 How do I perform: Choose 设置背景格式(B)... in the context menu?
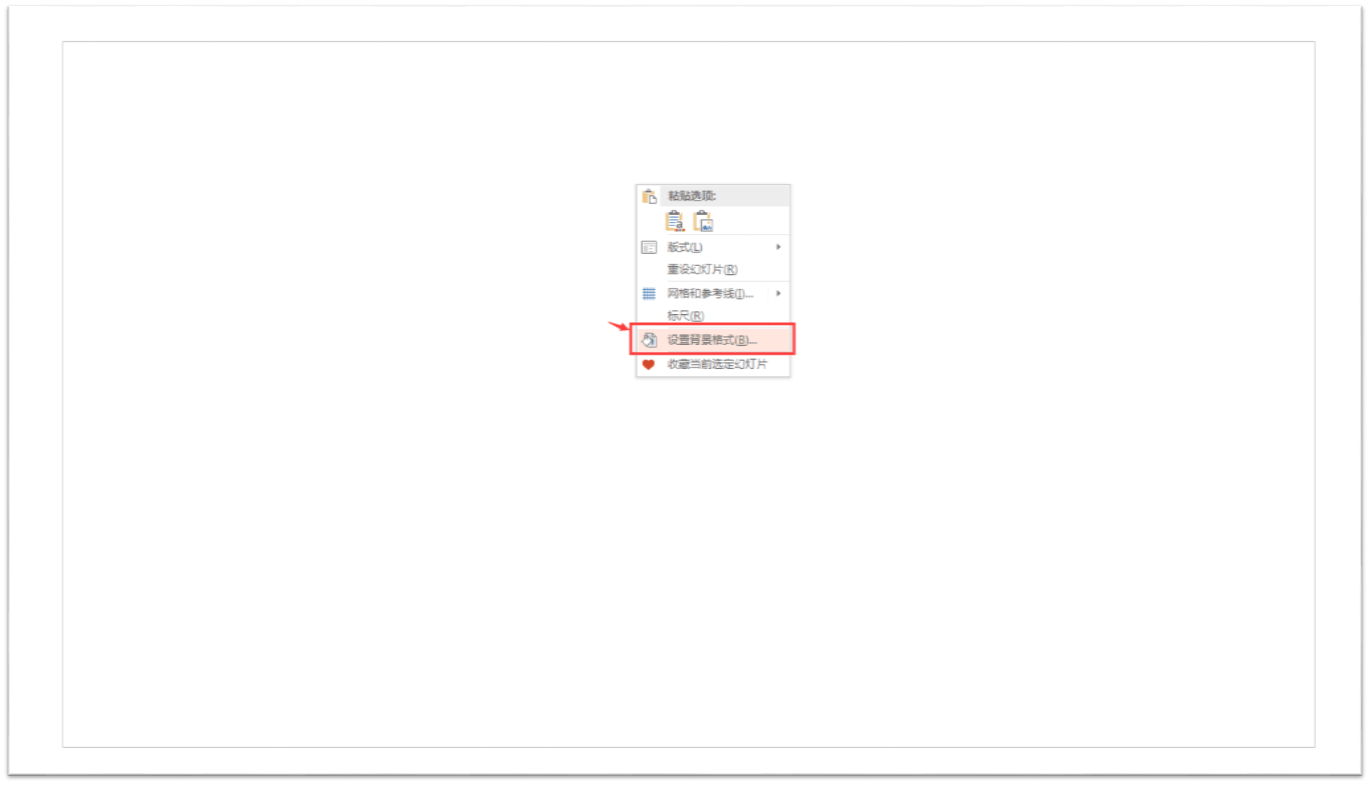tap(713, 340)
